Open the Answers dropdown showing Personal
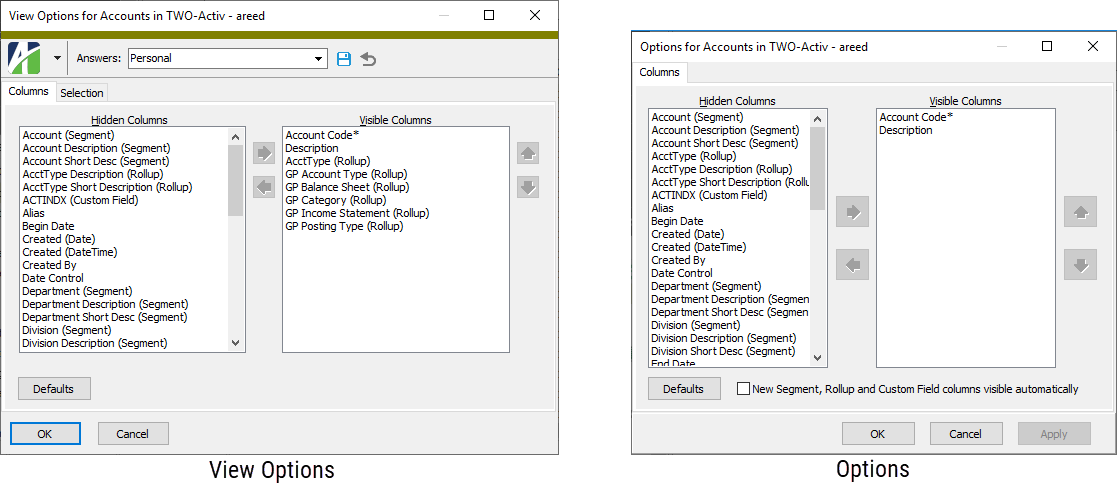Screen dimensions: 1119x489 [x=319, y=59]
